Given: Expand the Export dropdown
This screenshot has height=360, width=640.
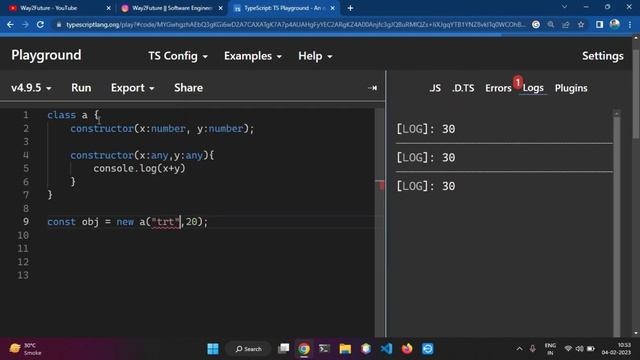Looking at the screenshot, I should click(132, 88).
